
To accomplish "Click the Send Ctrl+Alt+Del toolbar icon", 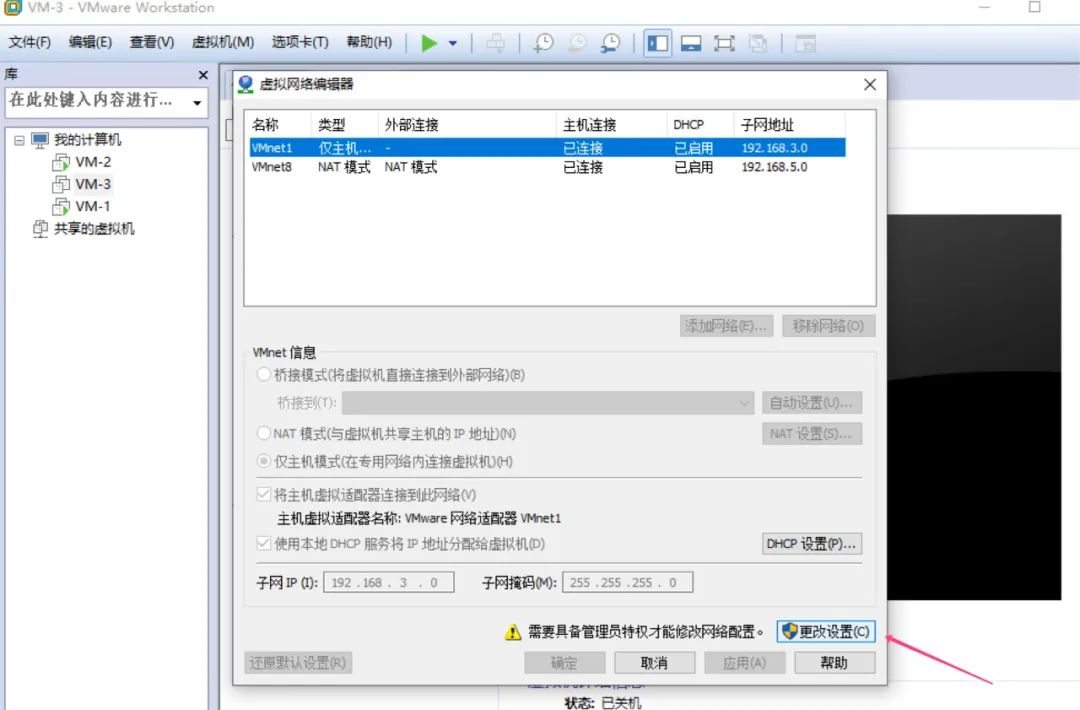I will 496,43.
